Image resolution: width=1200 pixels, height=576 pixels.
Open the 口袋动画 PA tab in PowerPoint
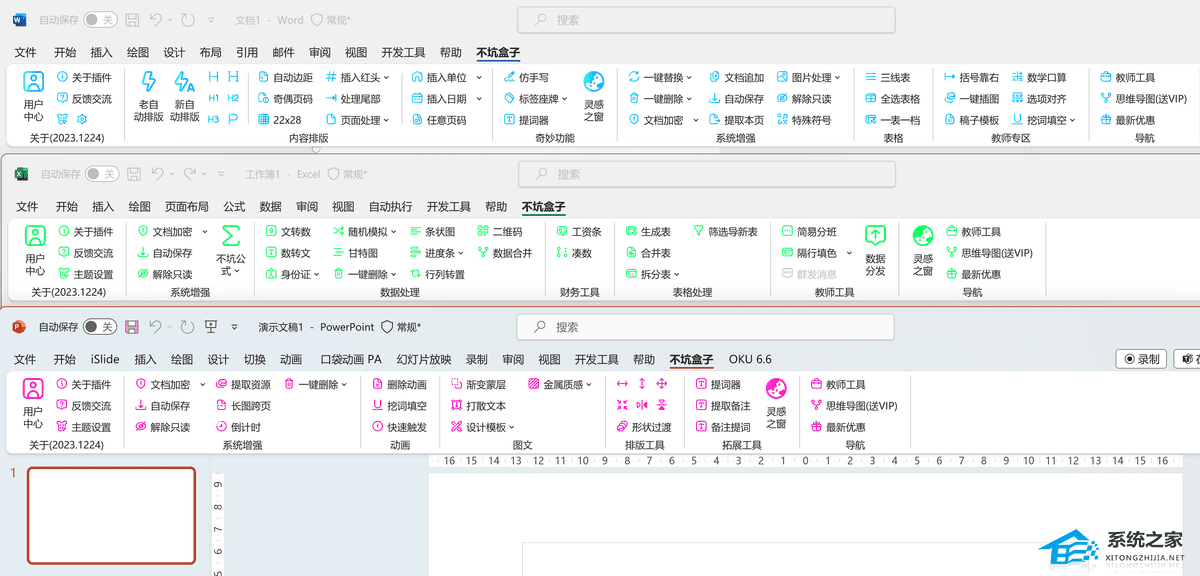tap(351, 360)
